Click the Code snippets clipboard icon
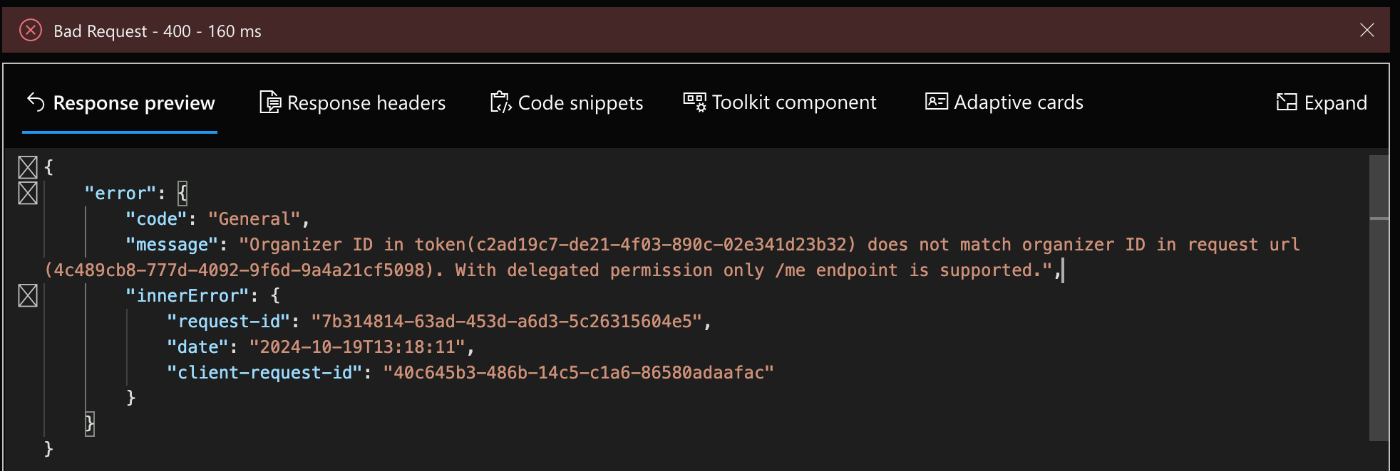The height and width of the screenshot is (471, 1400). click(501, 102)
